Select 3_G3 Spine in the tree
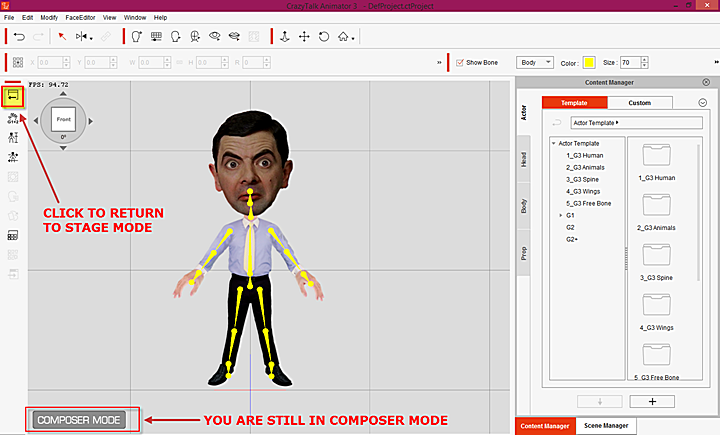Viewport: 720px width, 435px height. (583, 179)
